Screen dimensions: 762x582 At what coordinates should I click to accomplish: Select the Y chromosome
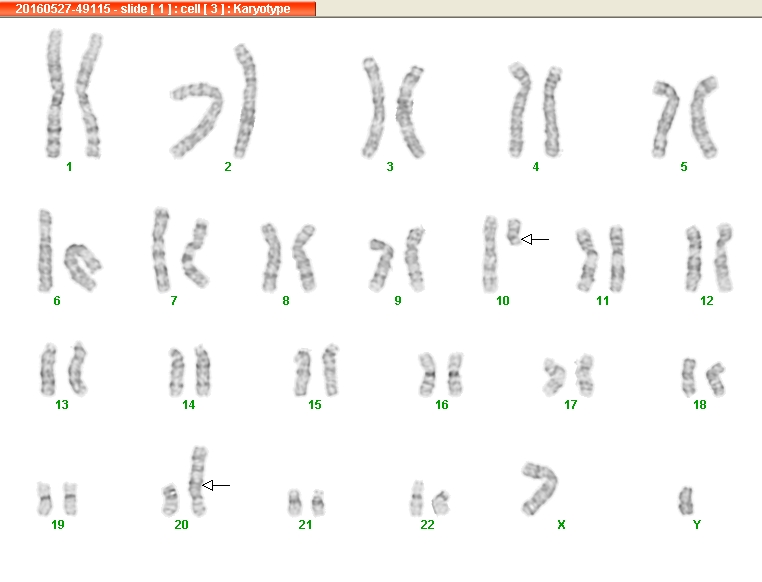pos(686,501)
